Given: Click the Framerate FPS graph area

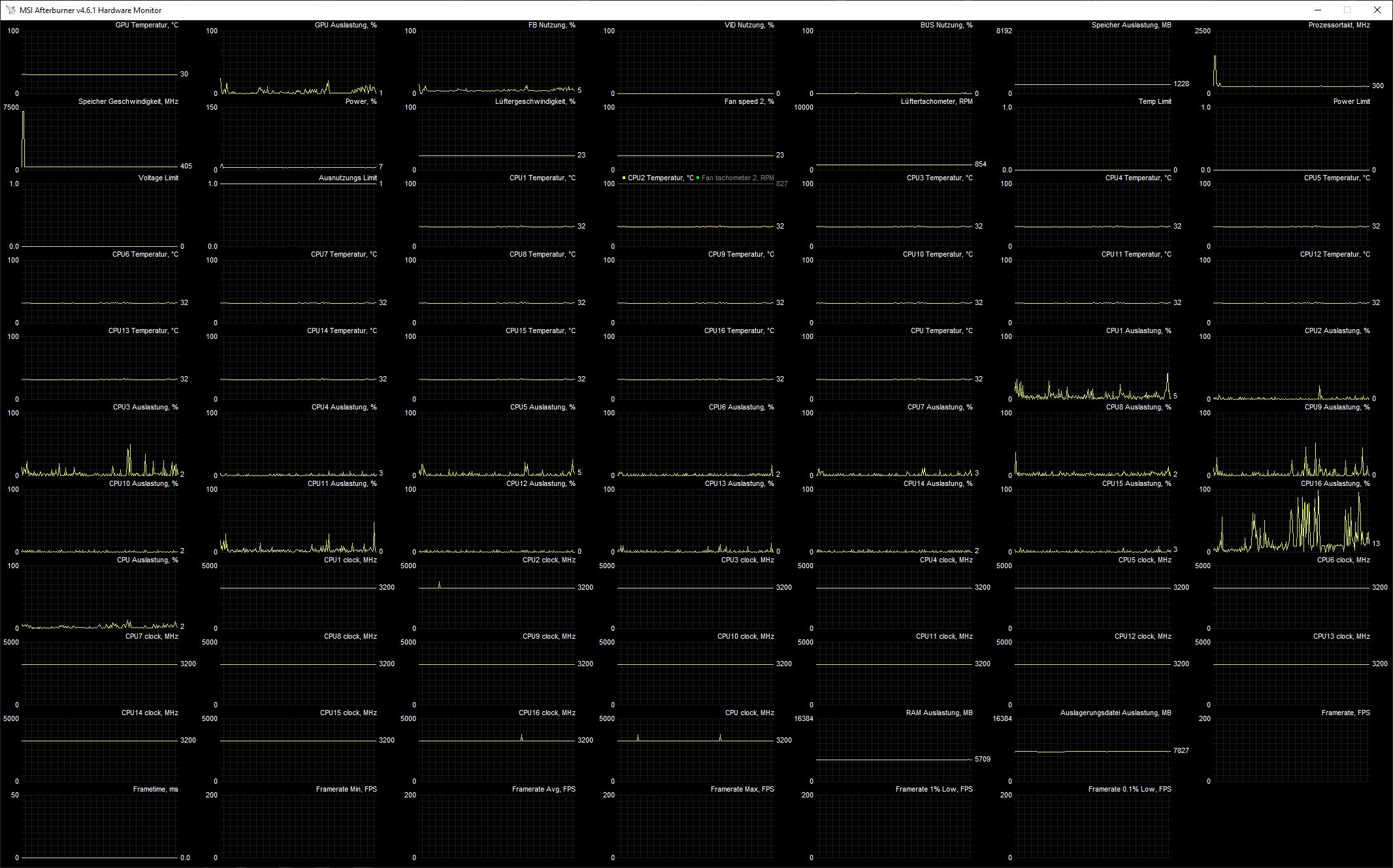Looking at the screenshot, I should pos(1291,751).
